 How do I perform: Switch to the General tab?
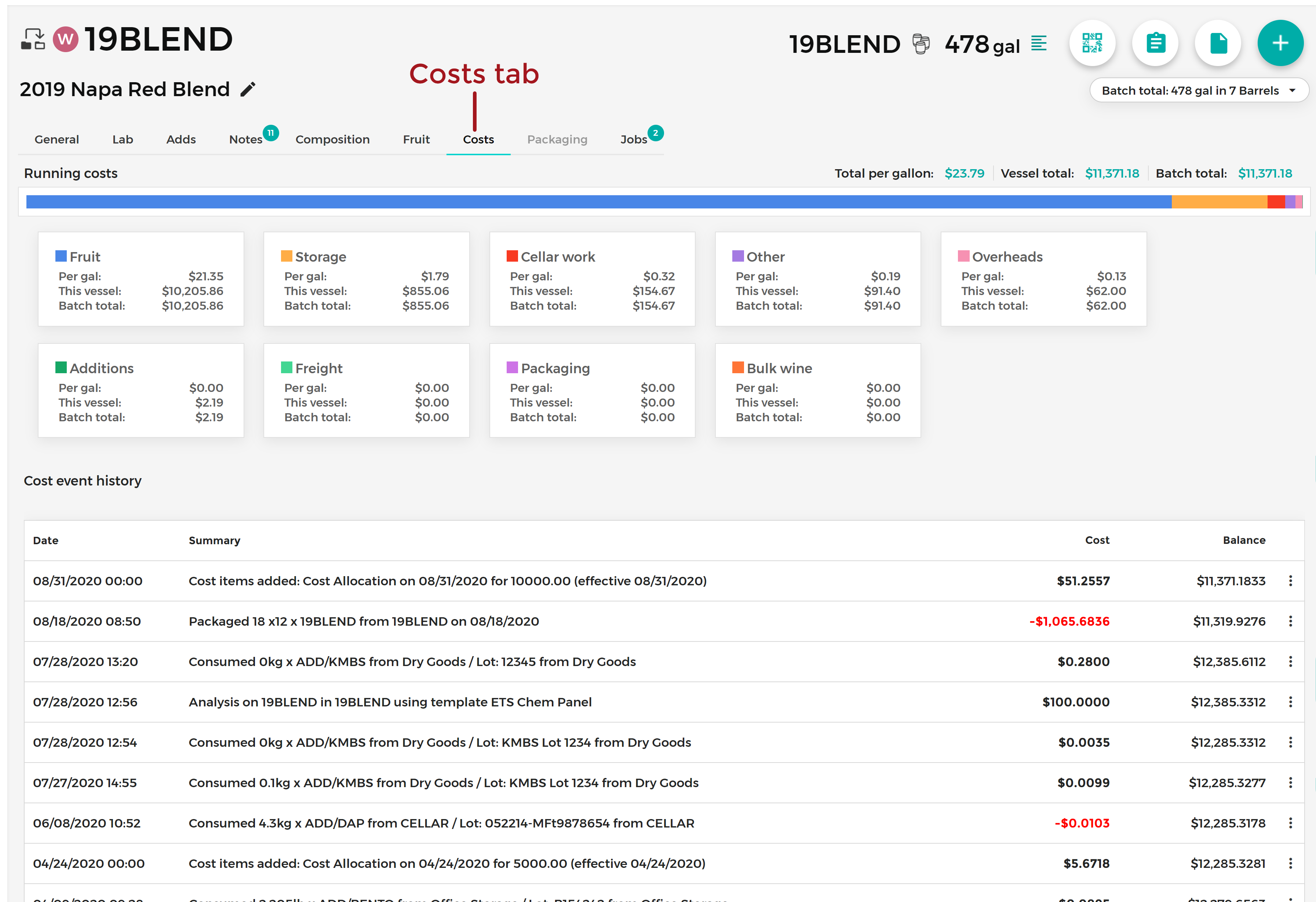(56, 139)
